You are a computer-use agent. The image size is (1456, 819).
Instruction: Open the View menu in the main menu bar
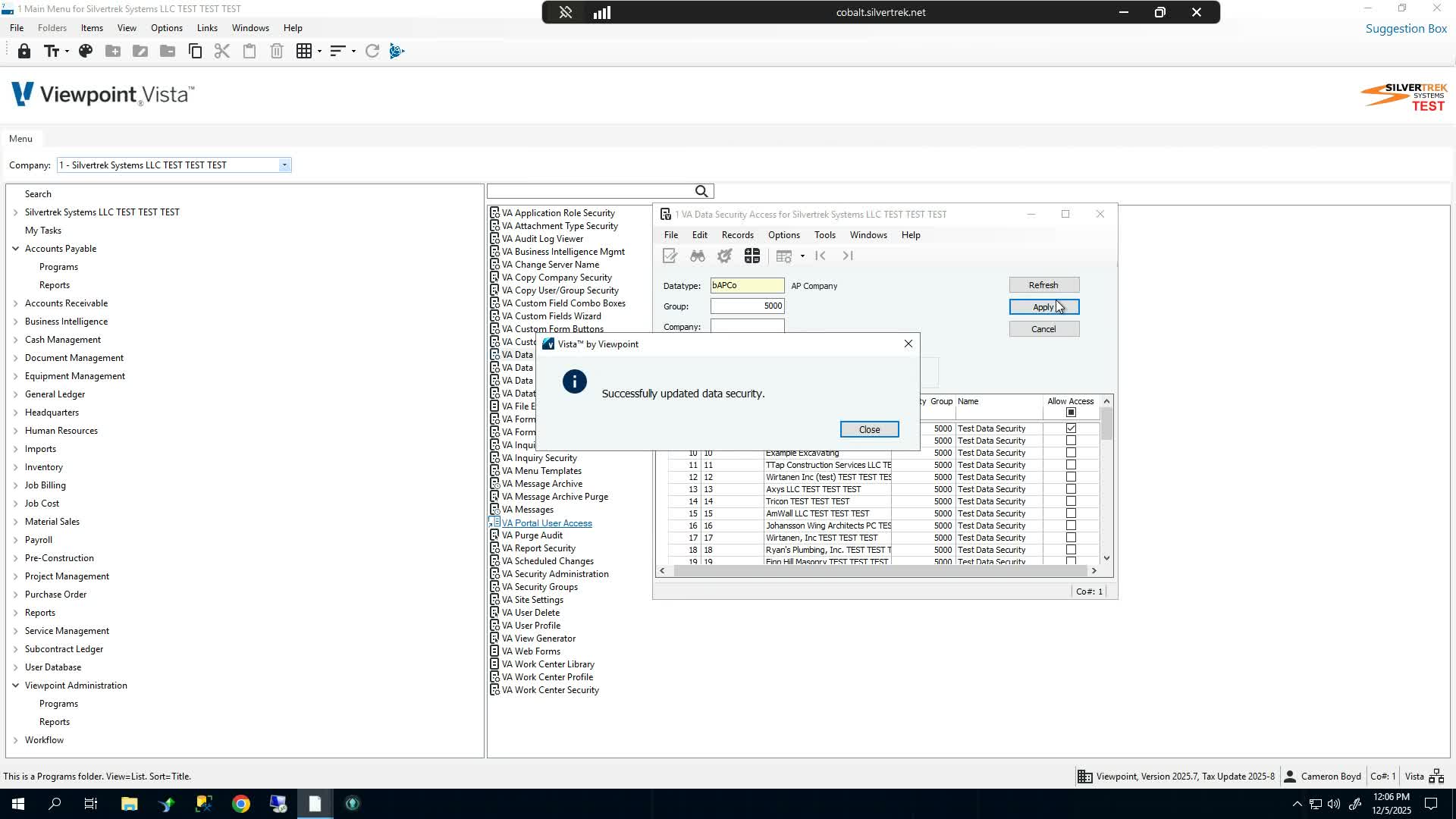(x=127, y=28)
